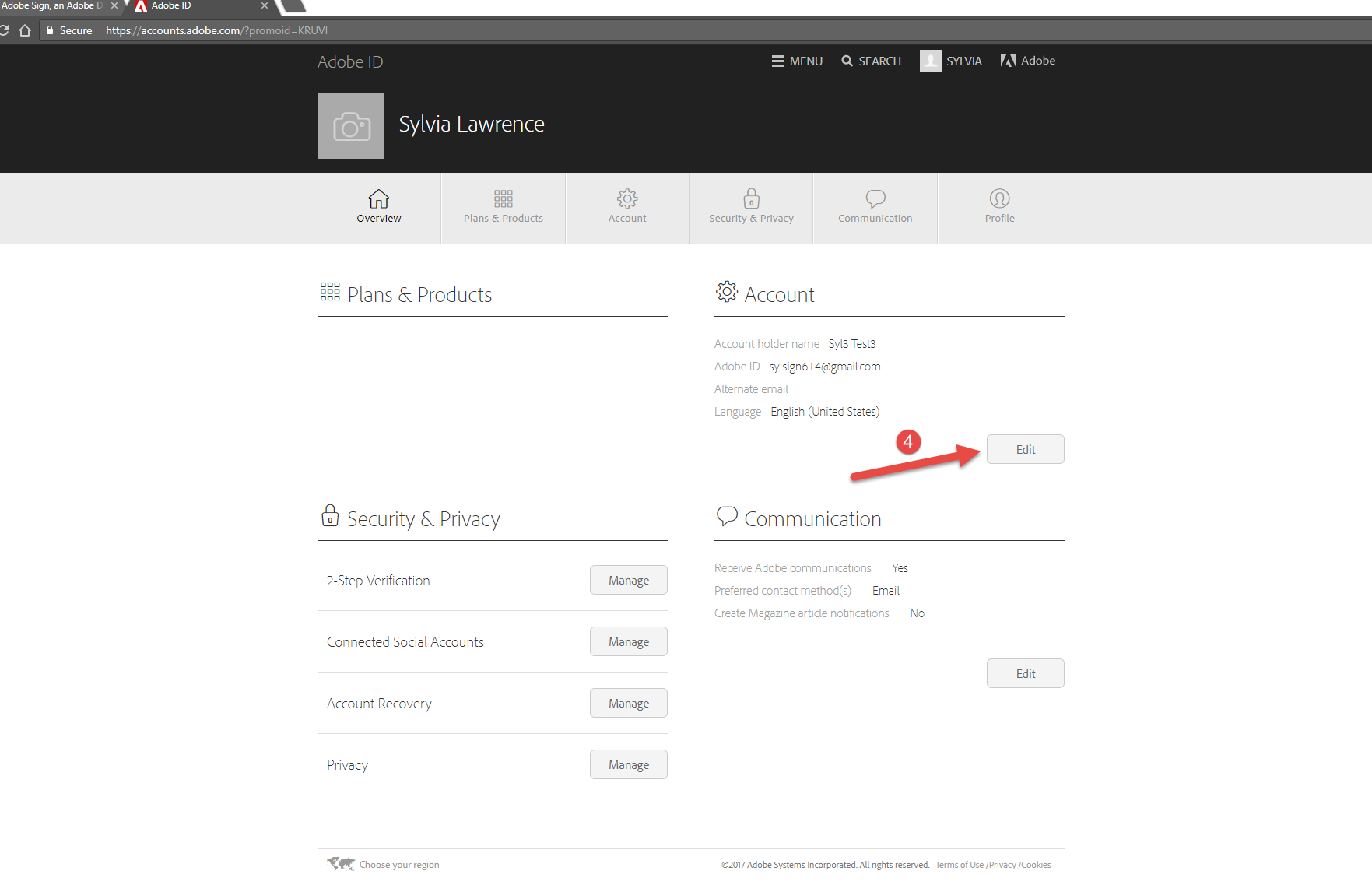Click the secure padlock icon in address bar

(50, 30)
